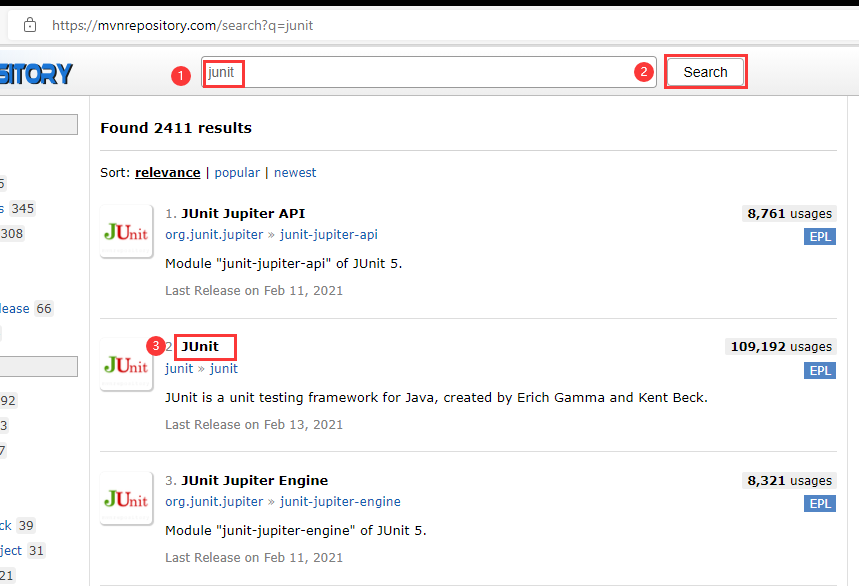Open the junit-jupiter-api artifact link
This screenshot has width=859, height=586.
pos(329,234)
